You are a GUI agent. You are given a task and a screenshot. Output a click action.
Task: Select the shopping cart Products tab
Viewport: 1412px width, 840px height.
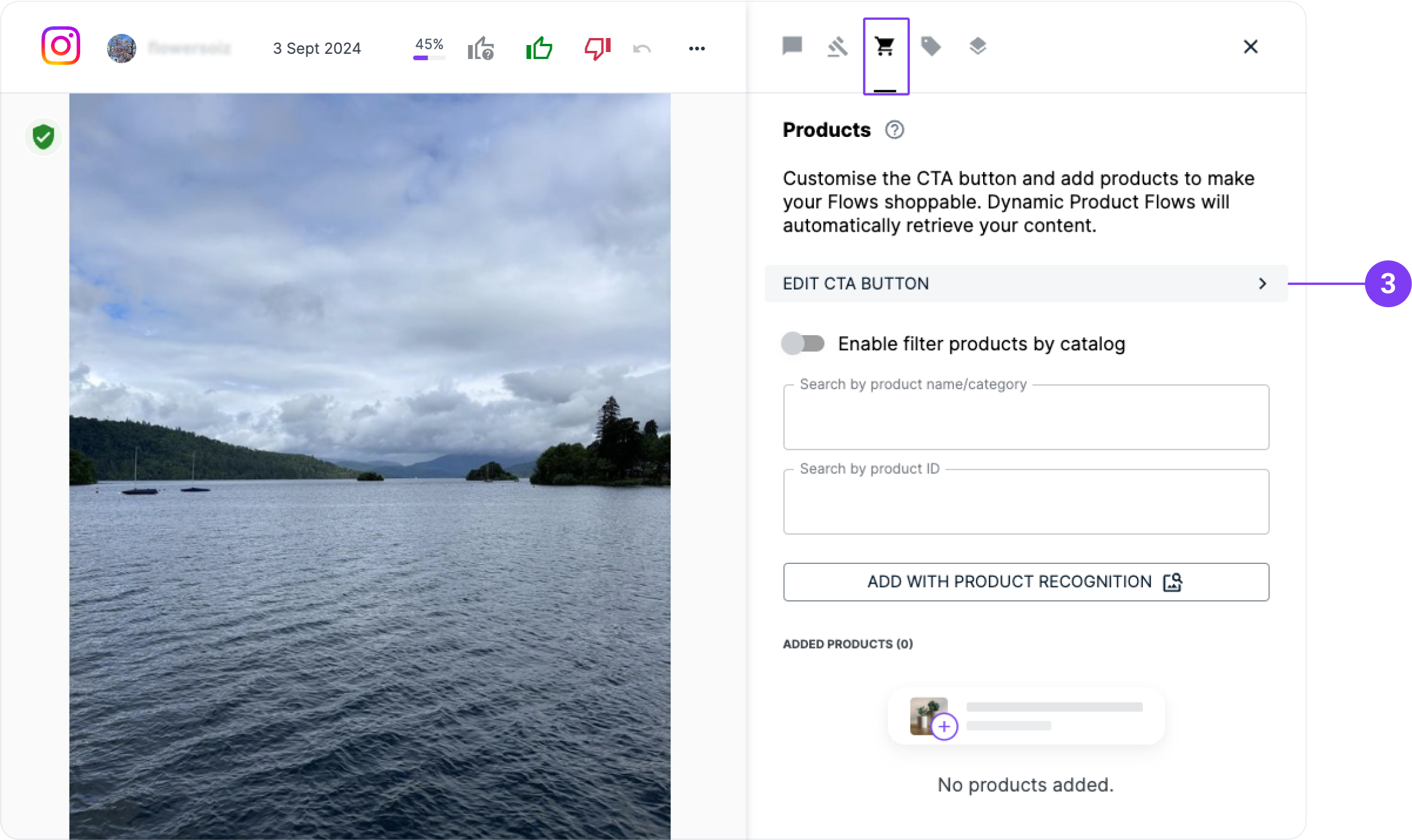tap(885, 47)
